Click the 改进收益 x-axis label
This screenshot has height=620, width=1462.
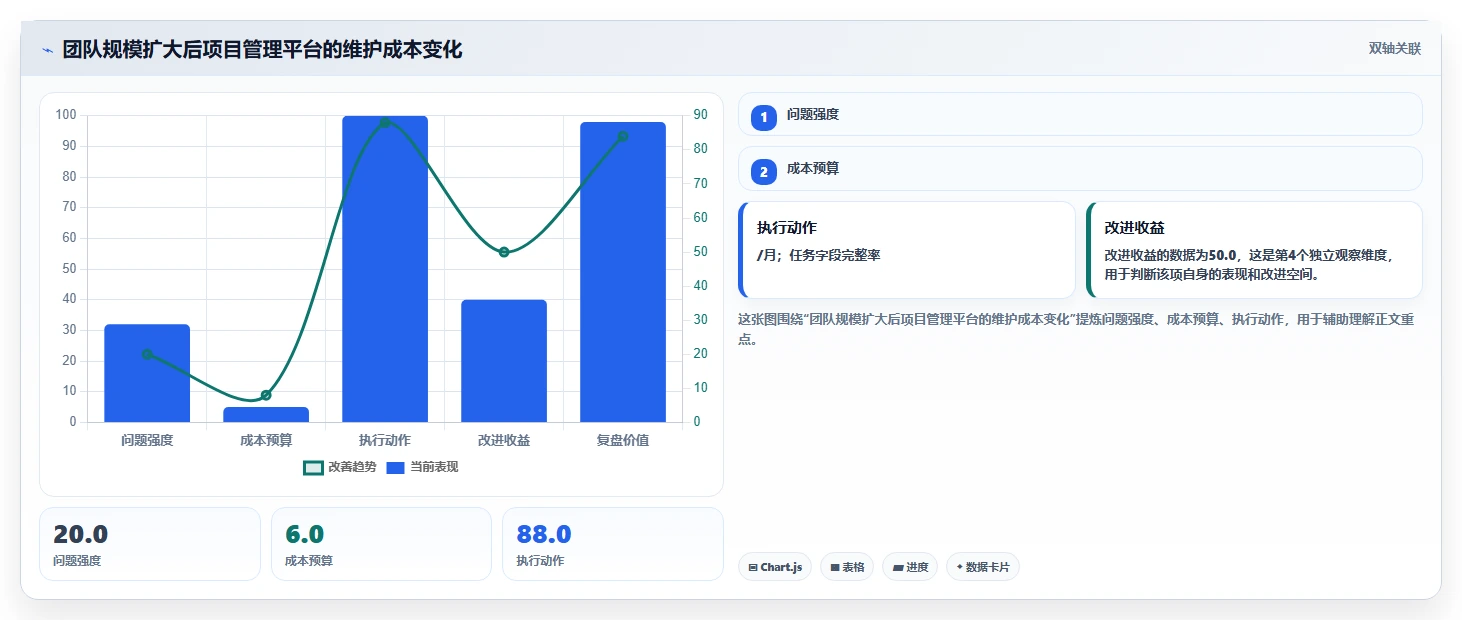point(504,440)
